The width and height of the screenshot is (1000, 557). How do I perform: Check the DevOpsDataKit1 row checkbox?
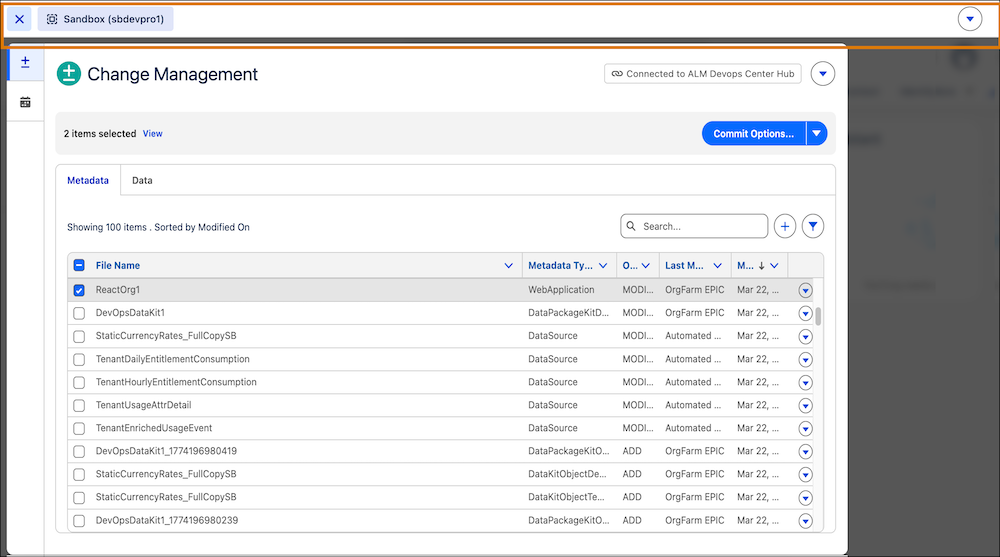pyautogui.click(x=79, y=313)
